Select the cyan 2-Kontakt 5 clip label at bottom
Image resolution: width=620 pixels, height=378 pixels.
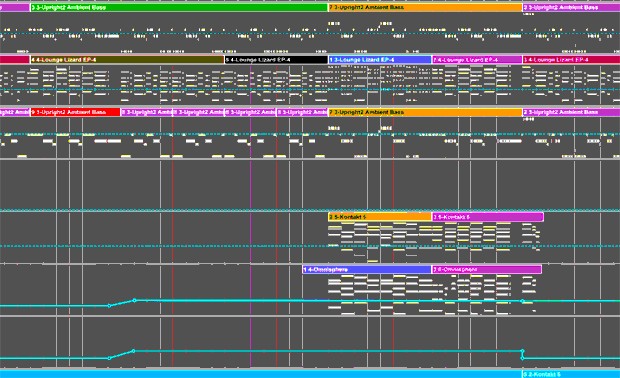click(x=542, y=374)
